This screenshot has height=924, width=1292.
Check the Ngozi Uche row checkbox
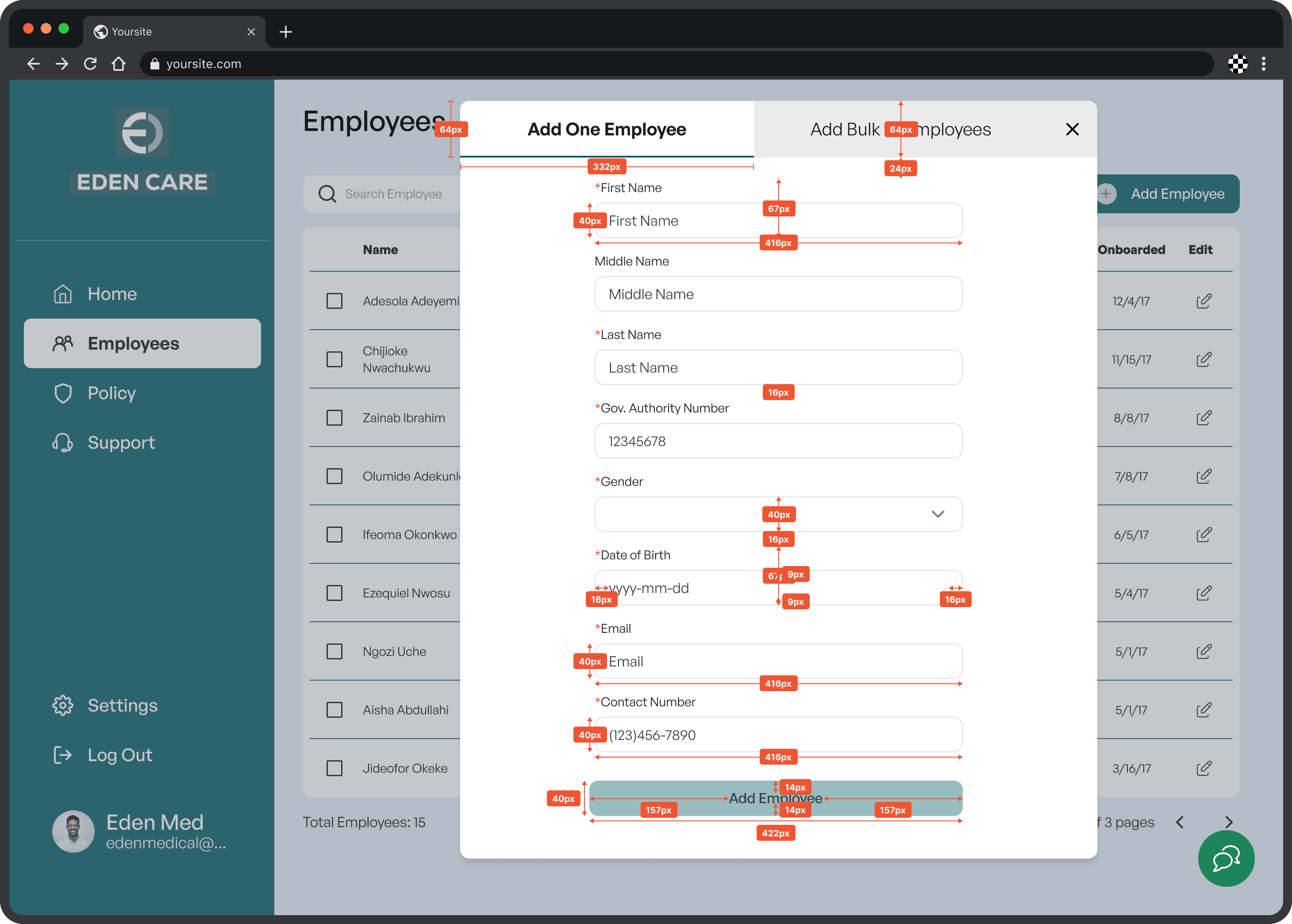(x=335, y=651)
